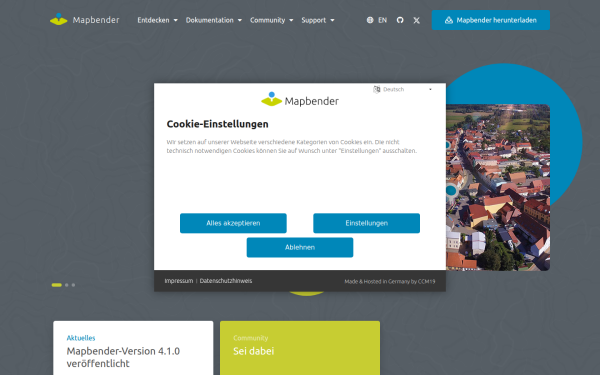This screenshot has height=375, width=600.
Task: Expand the Community menu
Action: pos(271,20)
